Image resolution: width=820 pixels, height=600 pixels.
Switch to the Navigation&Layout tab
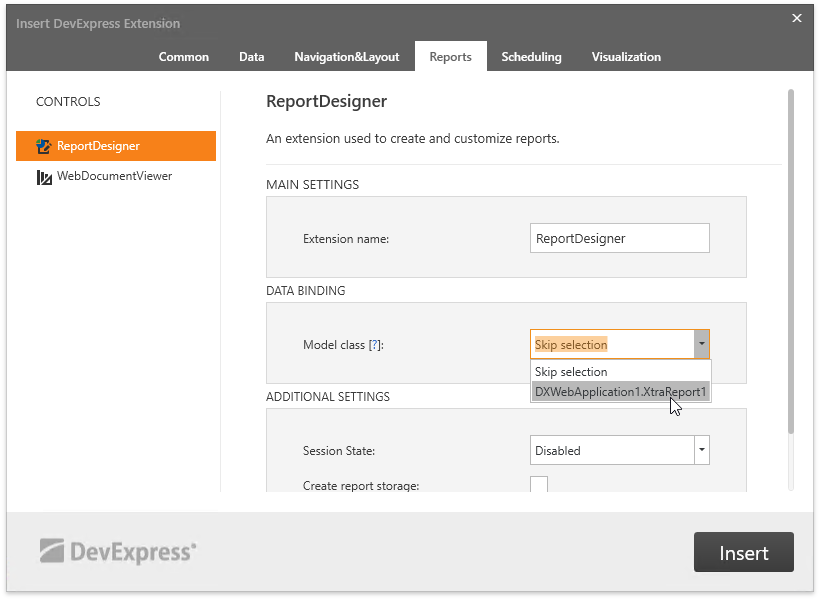[x=347, y=57]
